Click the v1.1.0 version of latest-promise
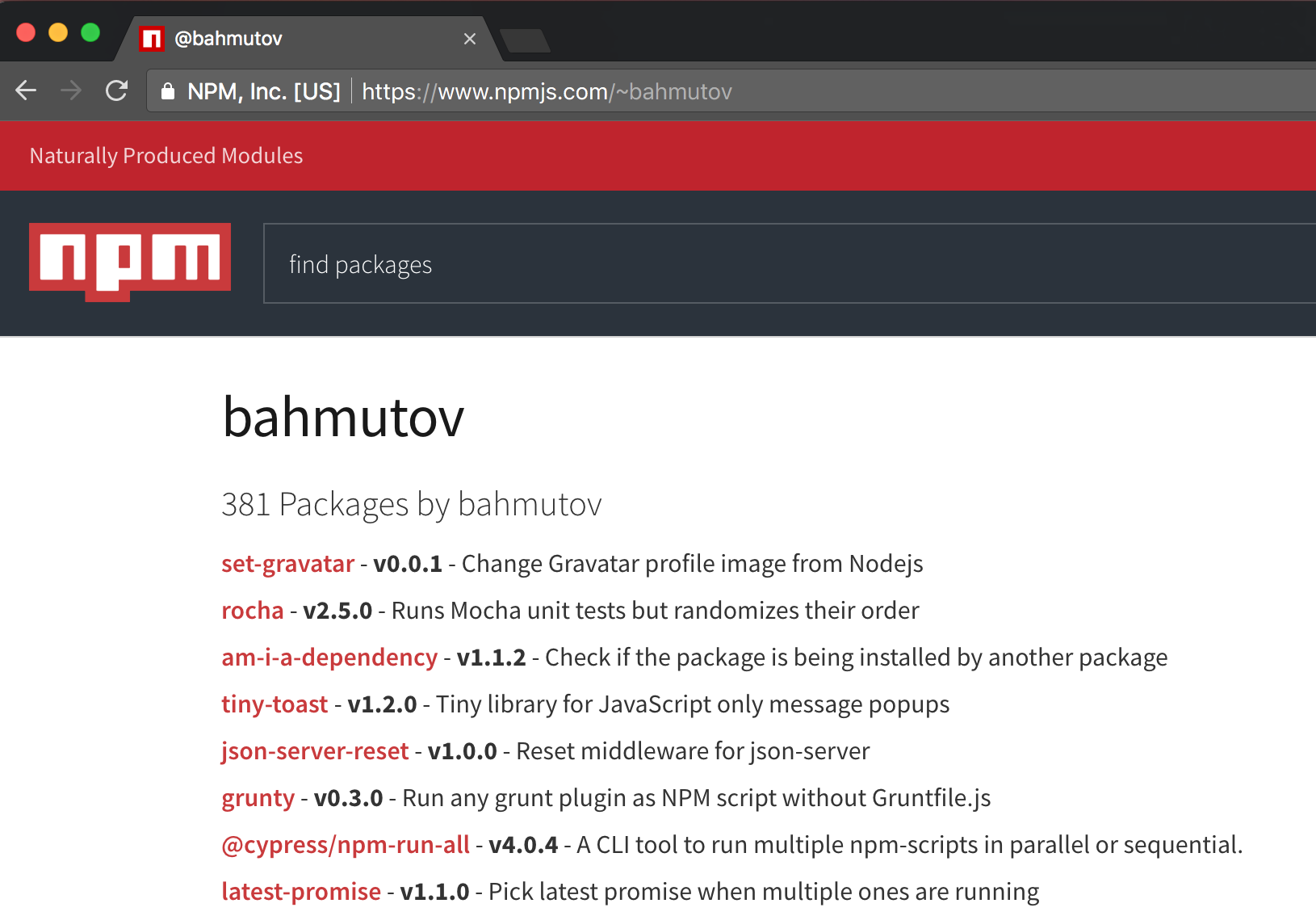Screen dimensions: 1316x916 [435, 892]
